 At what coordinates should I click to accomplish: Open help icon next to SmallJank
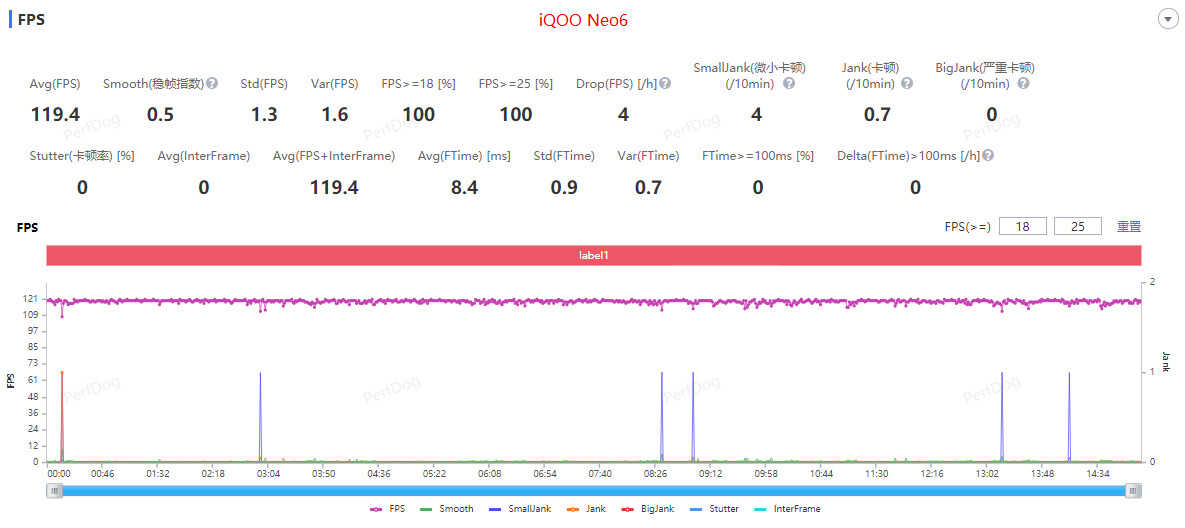tap(789, 83)
